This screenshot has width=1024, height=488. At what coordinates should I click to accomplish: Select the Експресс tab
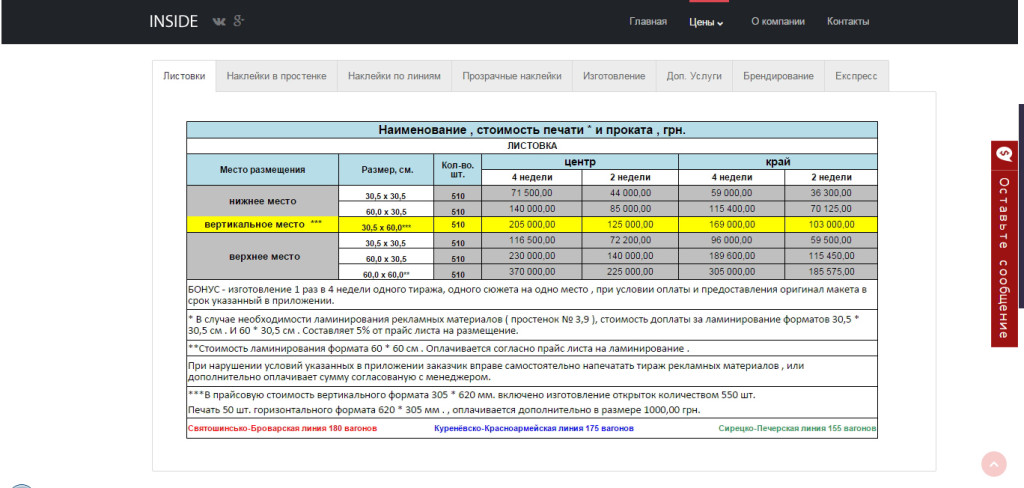click(856, 76)
